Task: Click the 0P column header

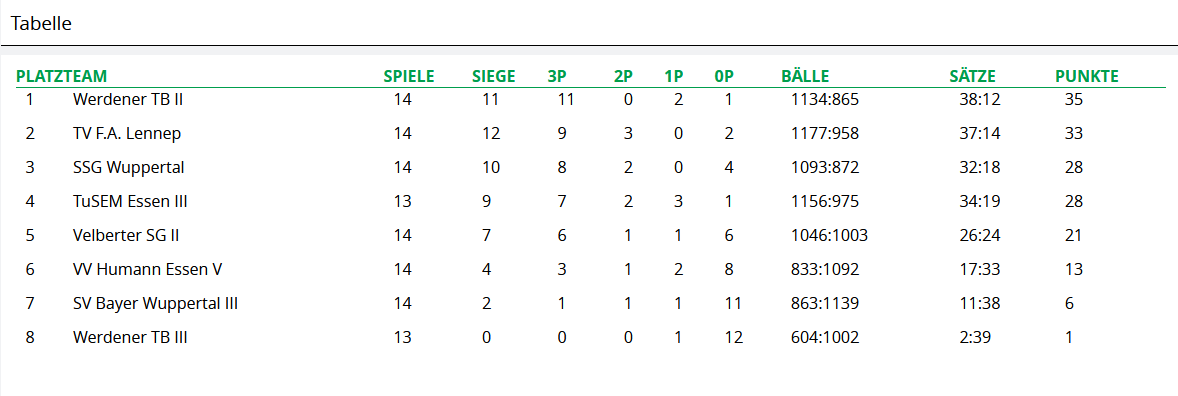Action: [723, 76]
